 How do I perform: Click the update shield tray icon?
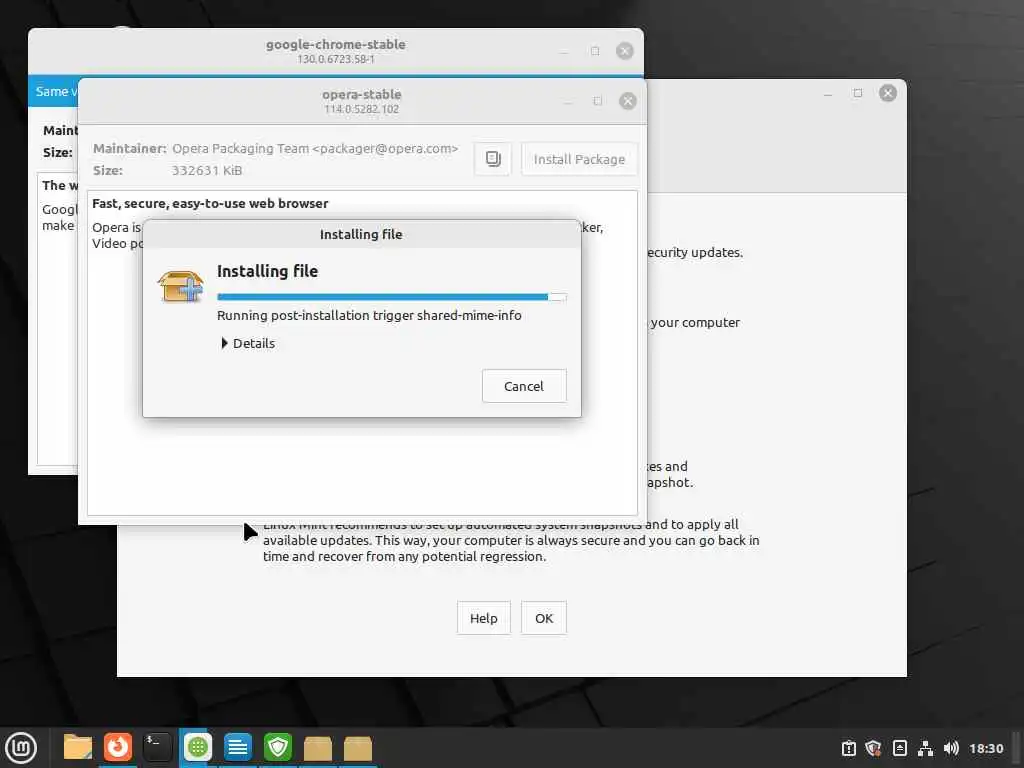pos(873,748)
